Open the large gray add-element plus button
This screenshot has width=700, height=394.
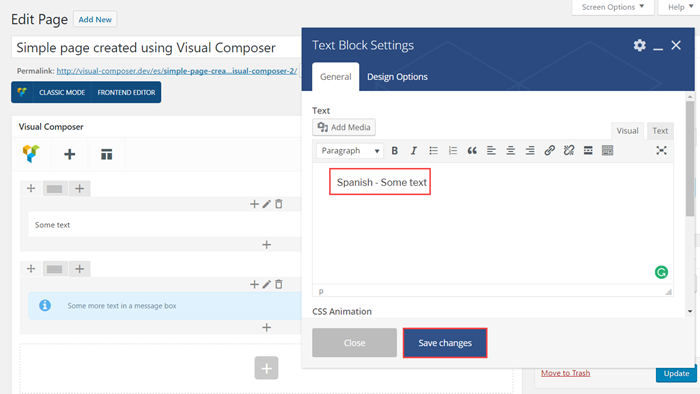[x=267, y=368]
